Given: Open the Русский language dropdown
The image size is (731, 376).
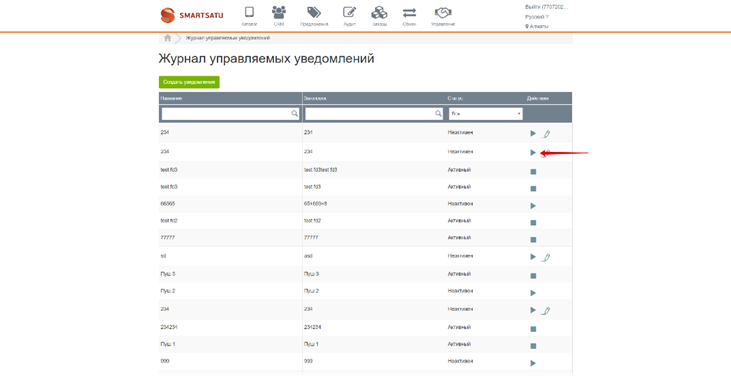Looking at the screenshot, I should pos(537,17).
